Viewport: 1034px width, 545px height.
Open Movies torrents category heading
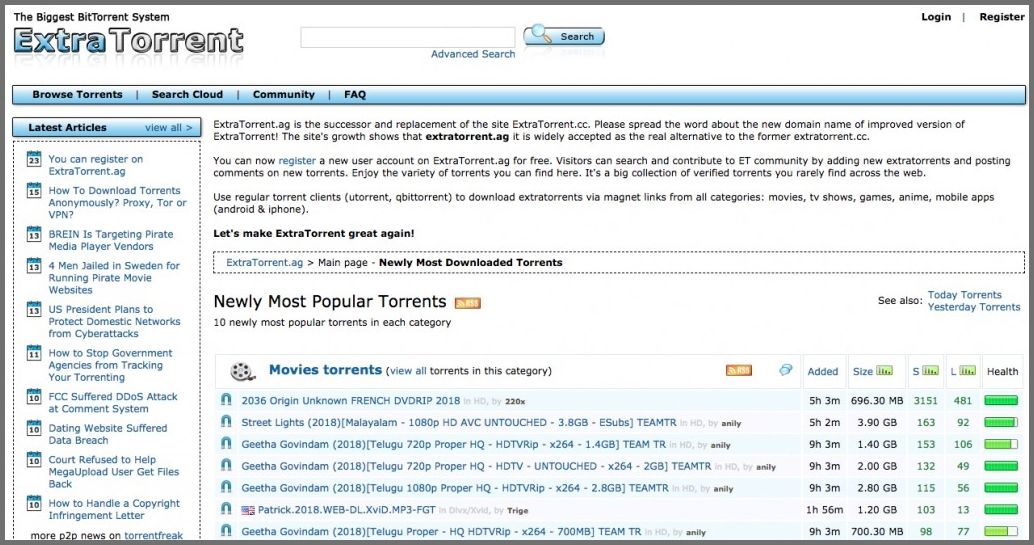tap(325, 369)
